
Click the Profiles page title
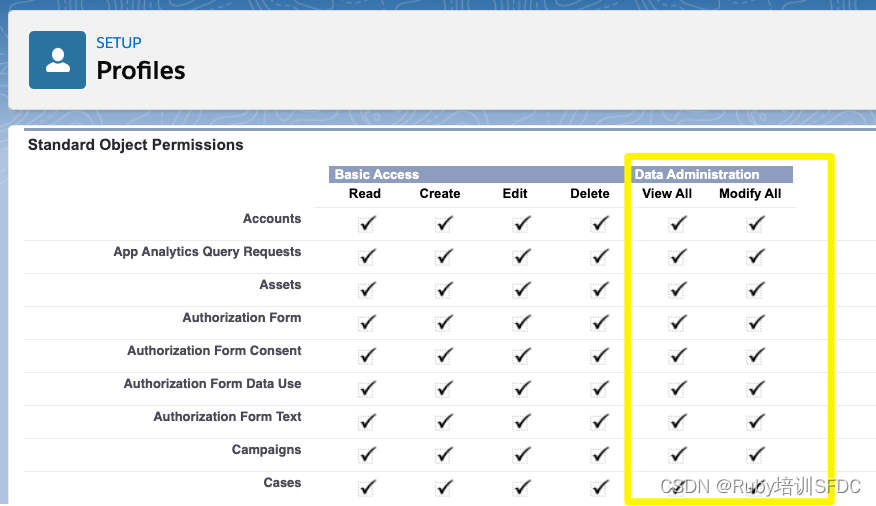point(141,70)
